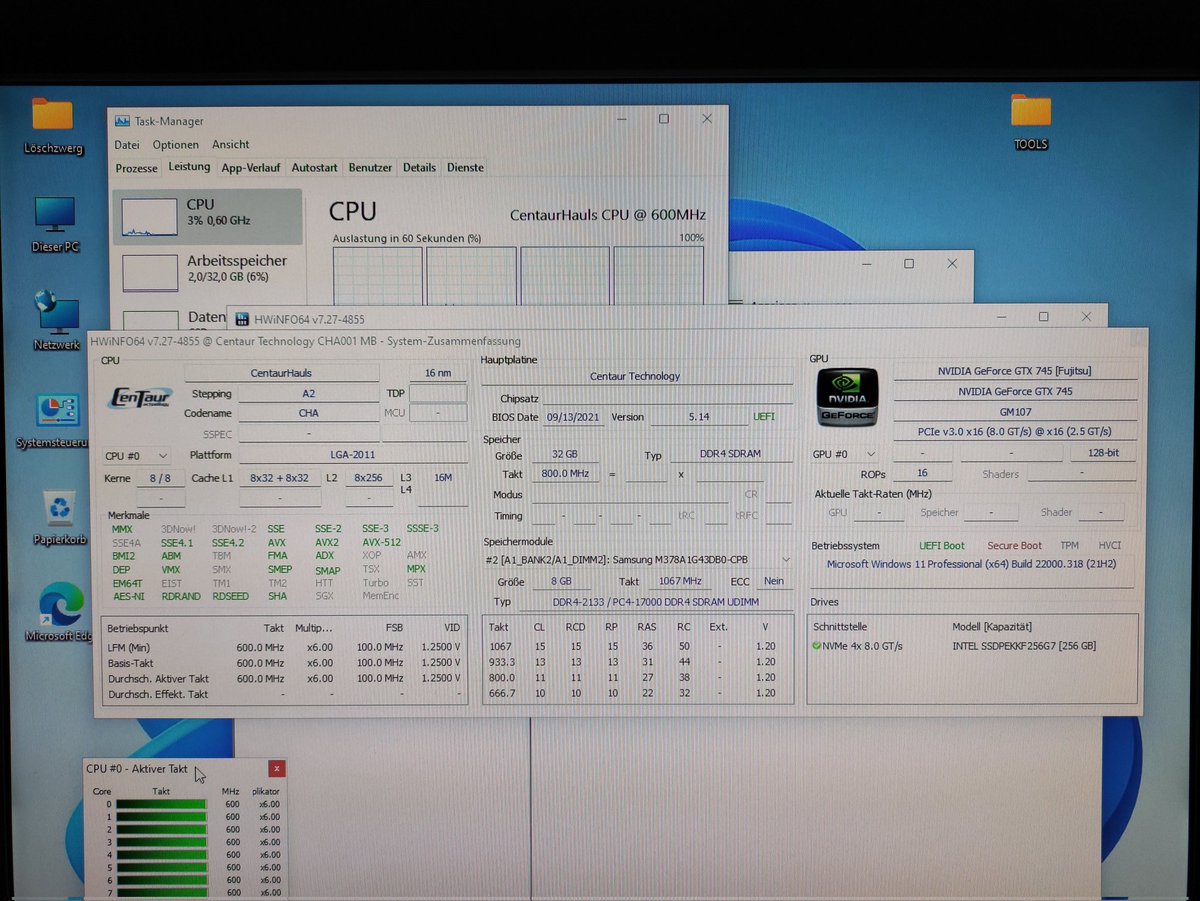Click the LFM (Min) operating point row
This screenshot has height=901, width=1200.
285,646
